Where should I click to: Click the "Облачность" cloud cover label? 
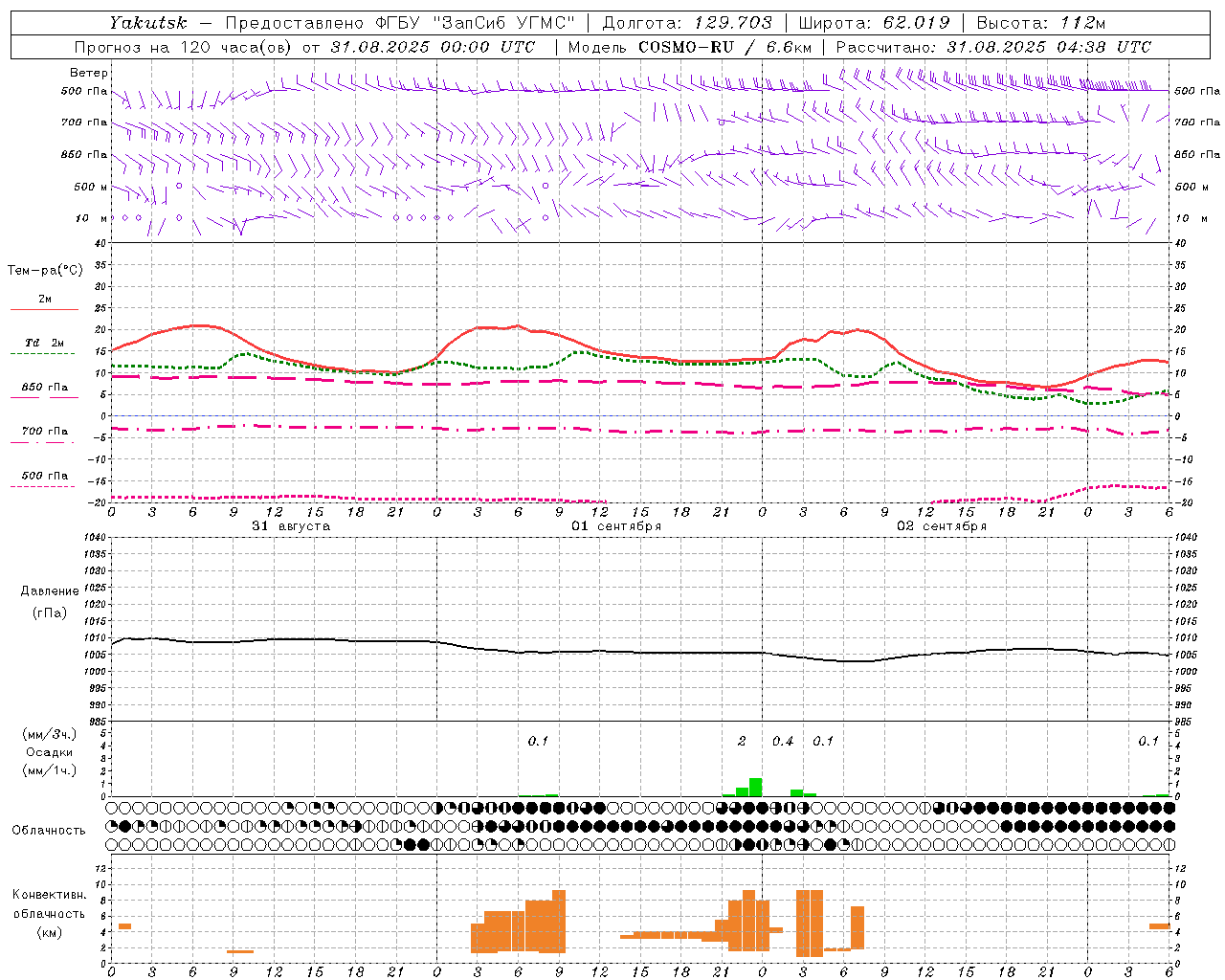pyautogui.click(x=49, y=830)
